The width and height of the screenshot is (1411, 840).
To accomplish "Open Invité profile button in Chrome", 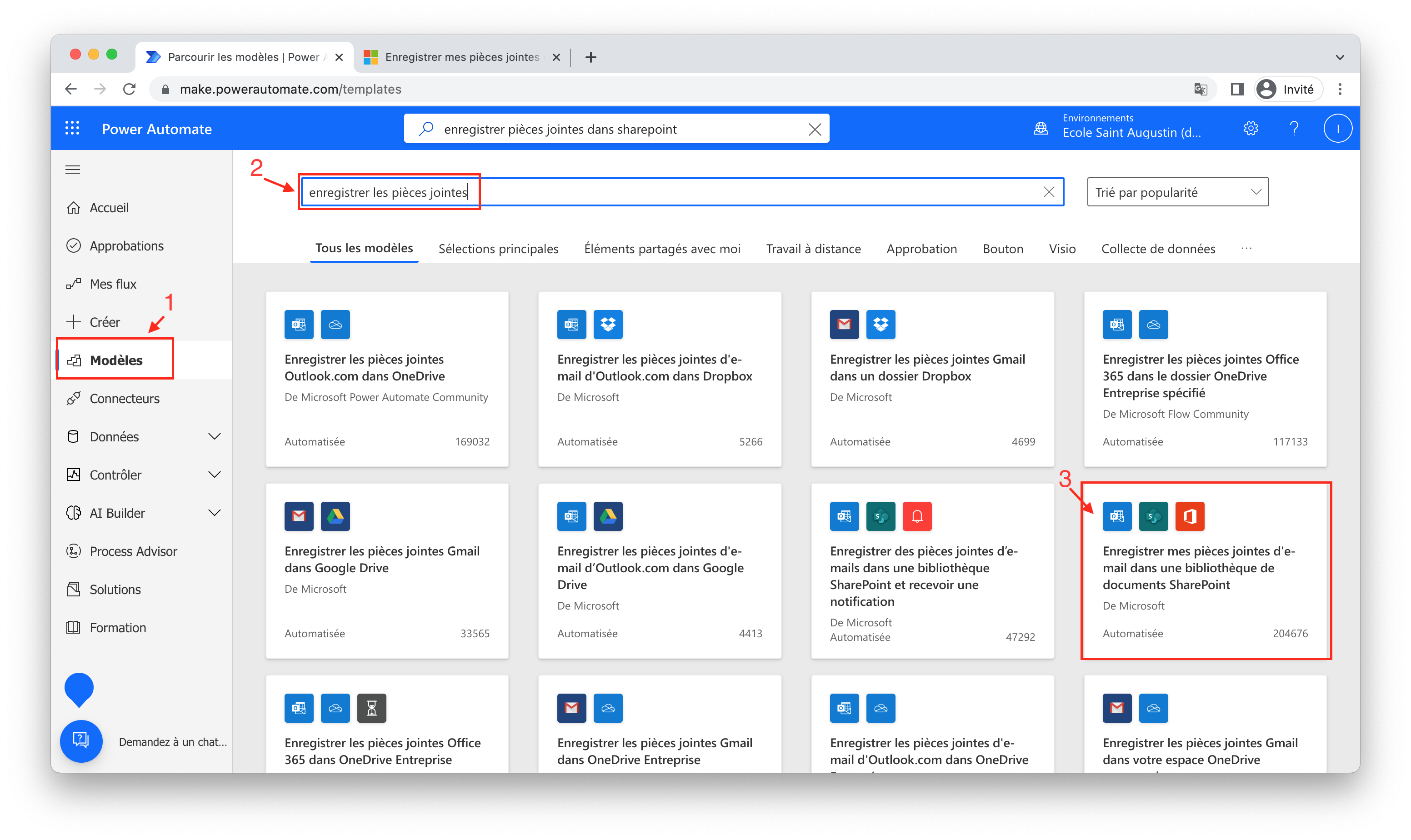I will [x=1288, y=89].
